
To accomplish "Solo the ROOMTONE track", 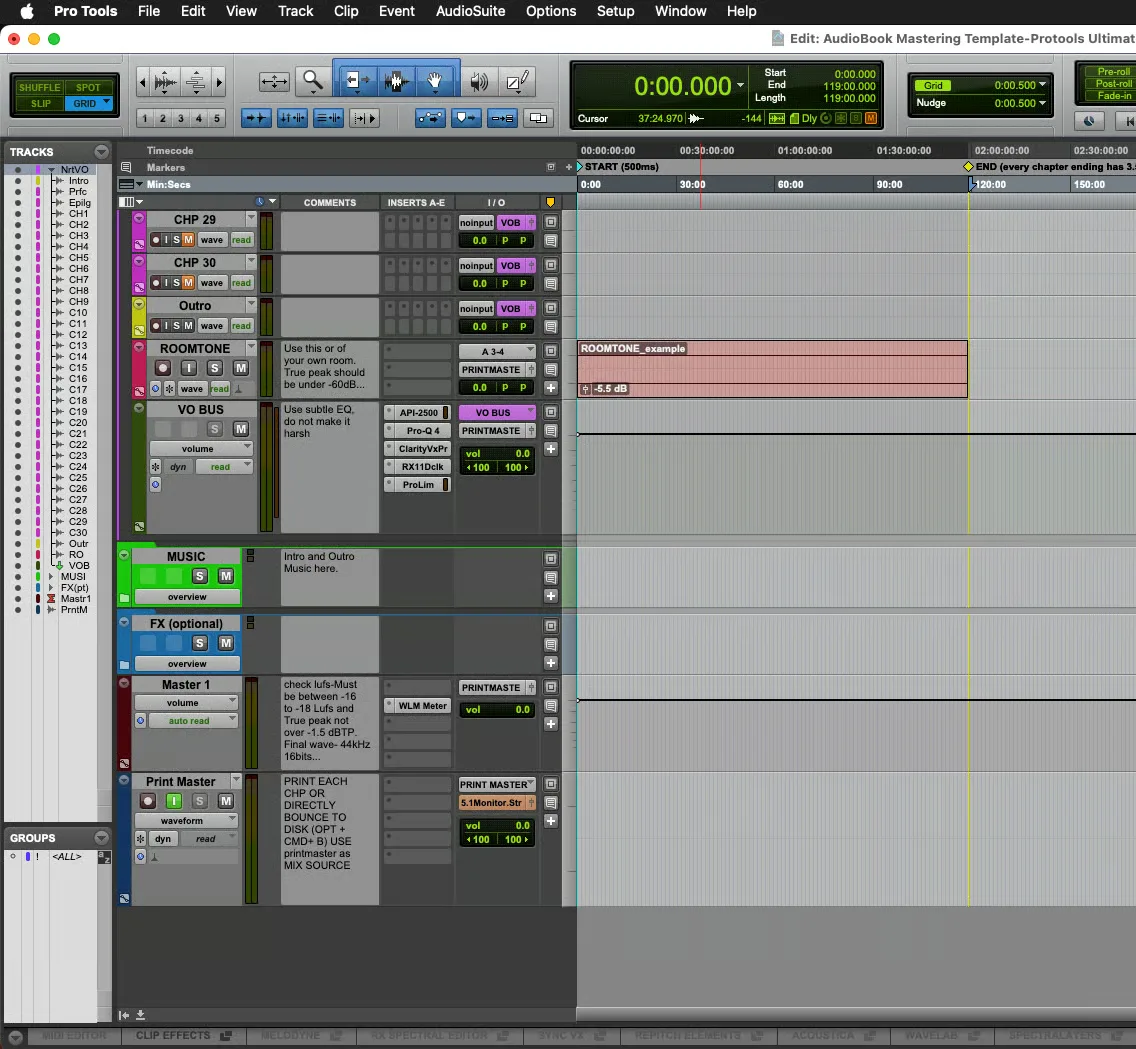I will click(x=214, y=368).
